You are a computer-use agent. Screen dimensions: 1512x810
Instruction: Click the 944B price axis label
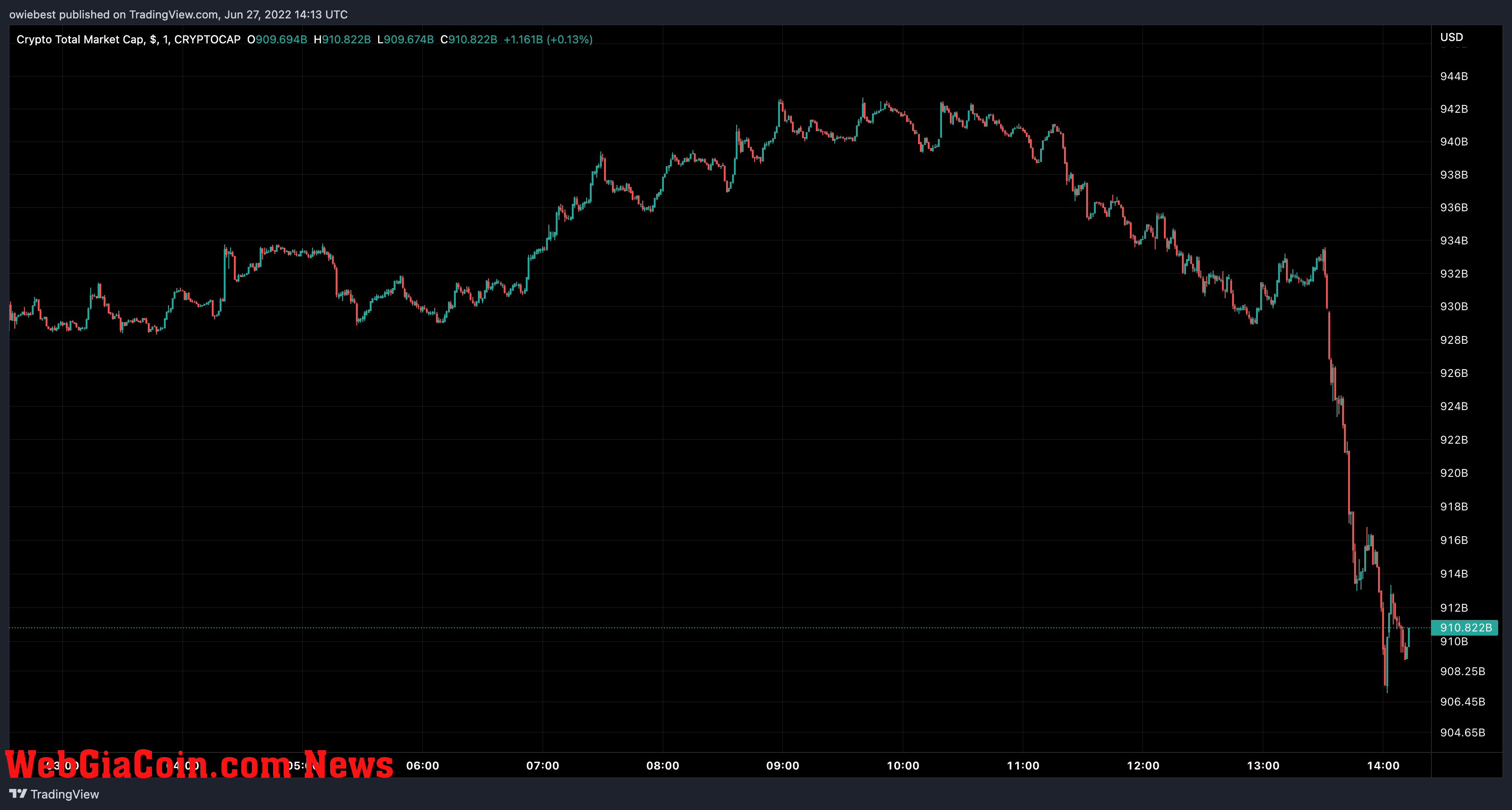1454,76
